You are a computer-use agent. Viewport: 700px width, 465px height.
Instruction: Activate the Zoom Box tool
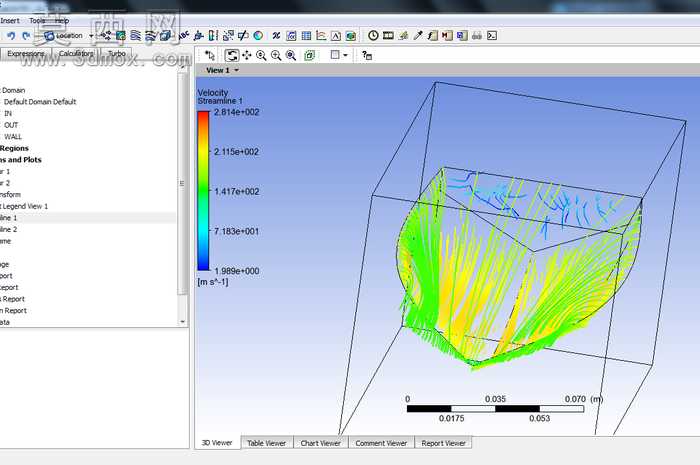276,55
